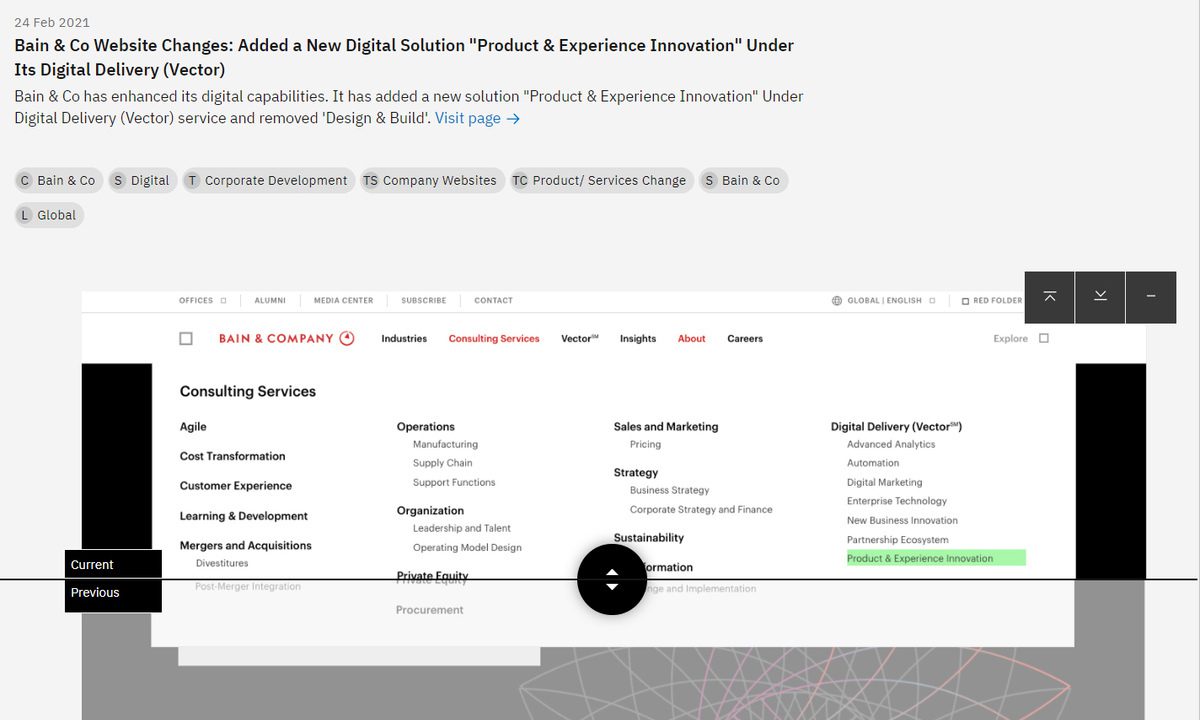Click the Bain & Company logo
Viewport: 1200px width, 720px height.
point(286,339)
